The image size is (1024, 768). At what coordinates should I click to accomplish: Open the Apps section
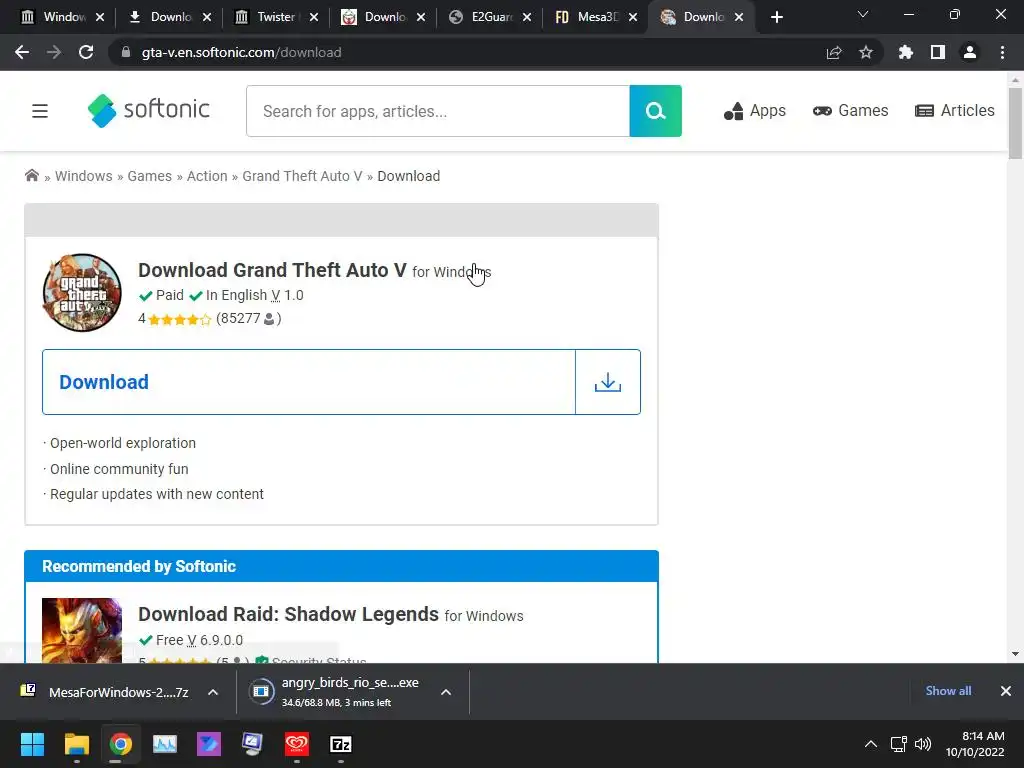pos(755,111)
